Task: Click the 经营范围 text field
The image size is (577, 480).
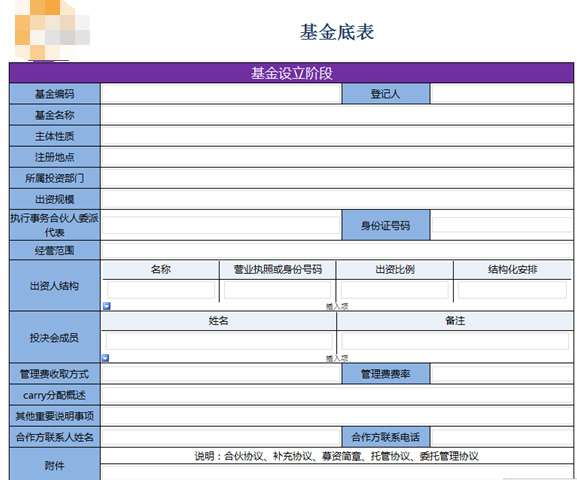Action: point(337,251)
